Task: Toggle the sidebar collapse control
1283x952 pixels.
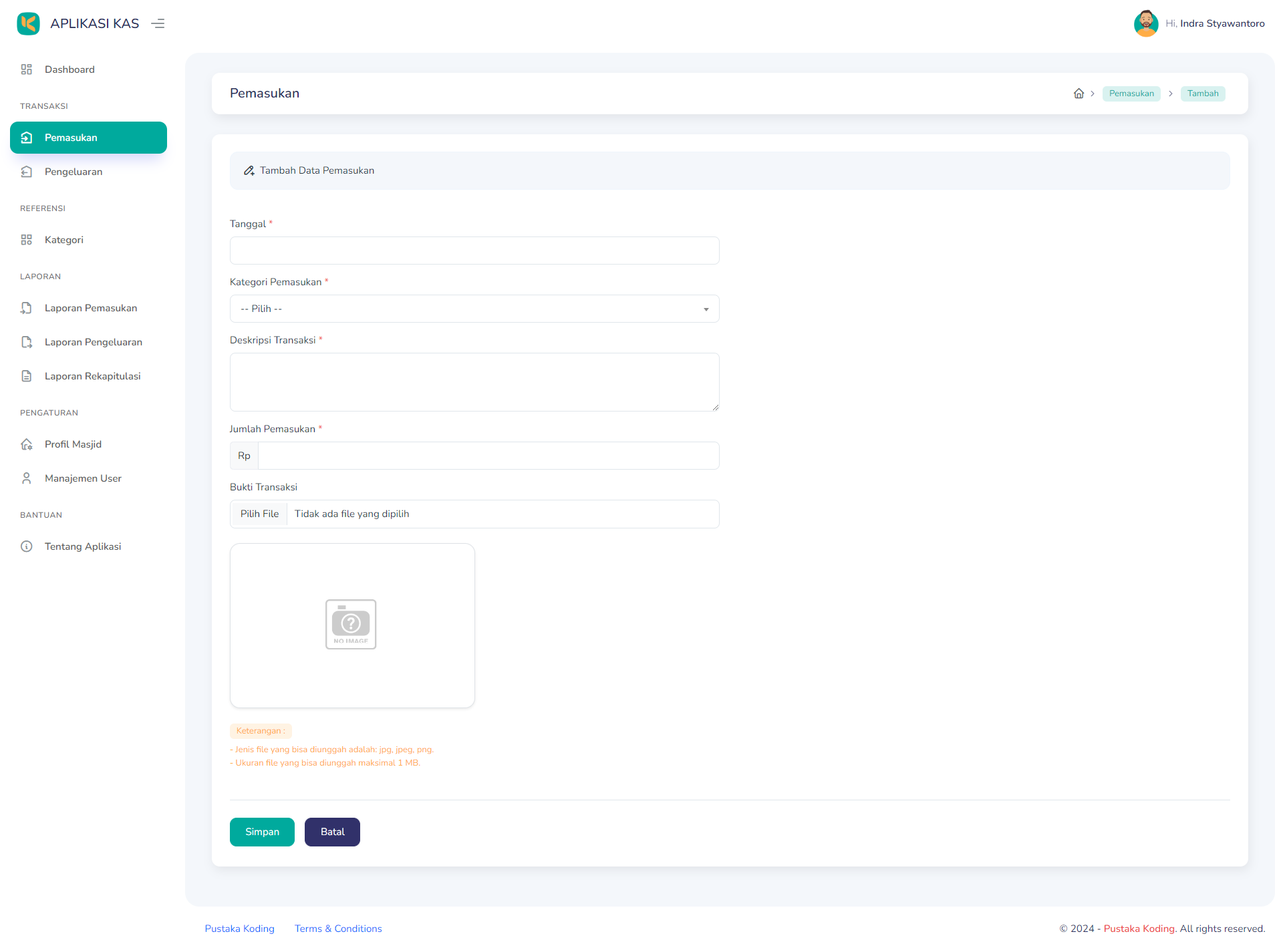Action: click(158, 23)
